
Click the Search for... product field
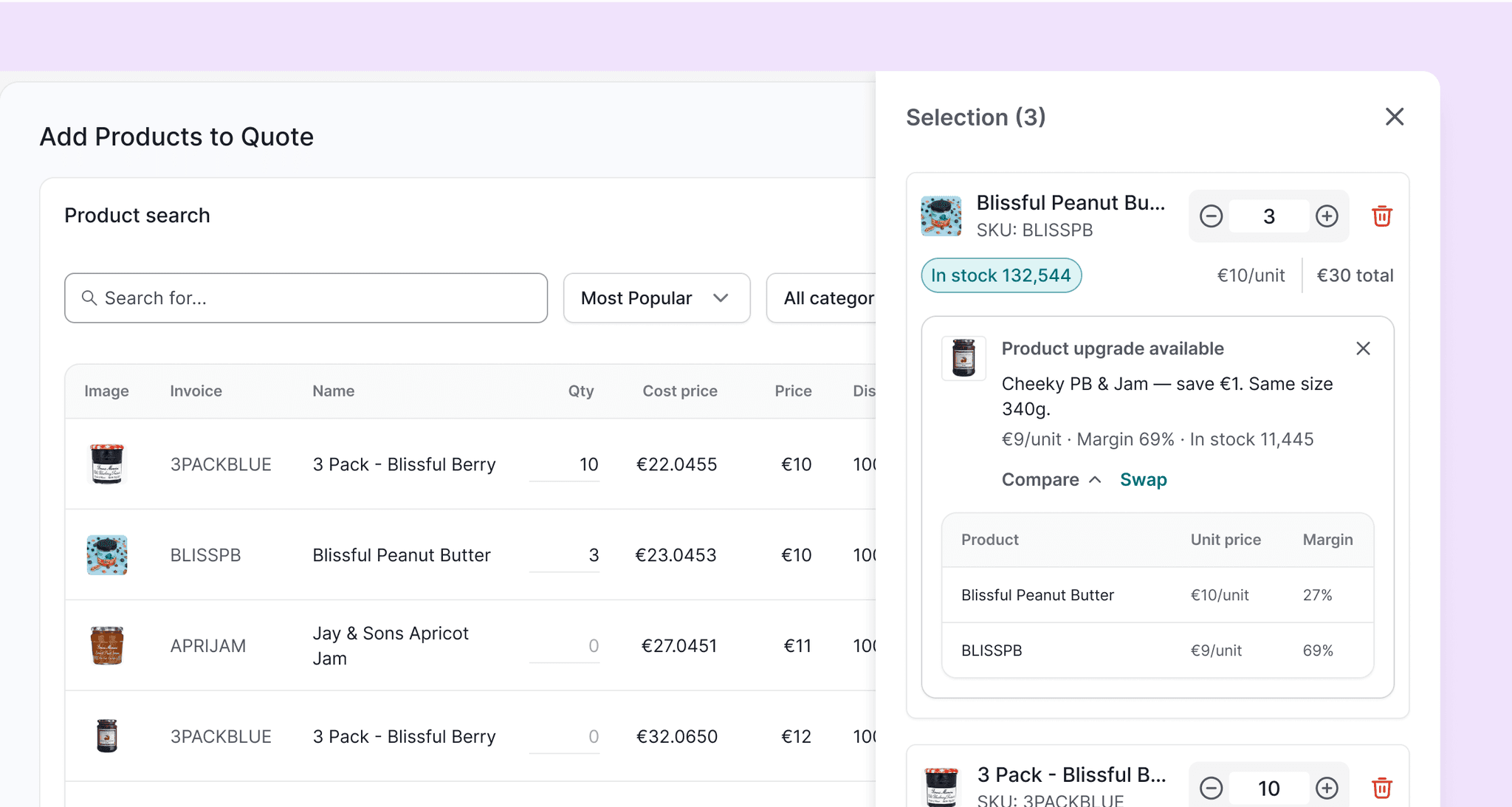306,298
